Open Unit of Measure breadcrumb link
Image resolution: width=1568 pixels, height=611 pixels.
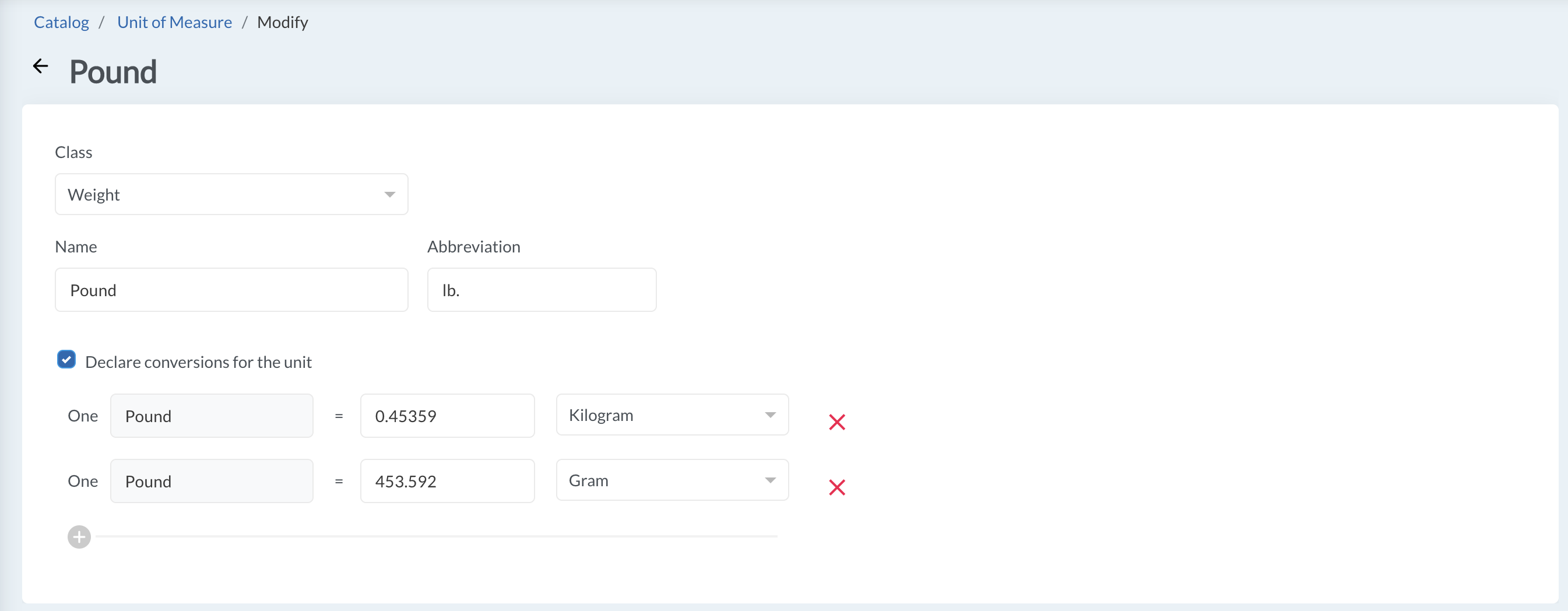[x=174, y=22]
